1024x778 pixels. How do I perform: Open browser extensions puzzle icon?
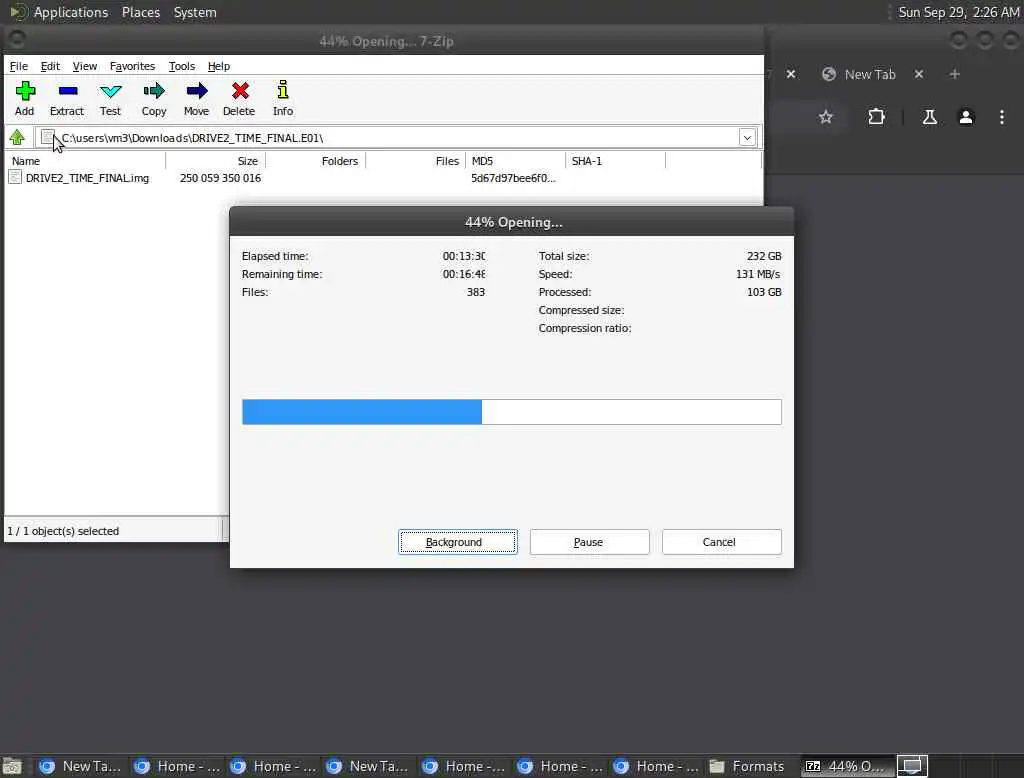click(x=876, y=117)
